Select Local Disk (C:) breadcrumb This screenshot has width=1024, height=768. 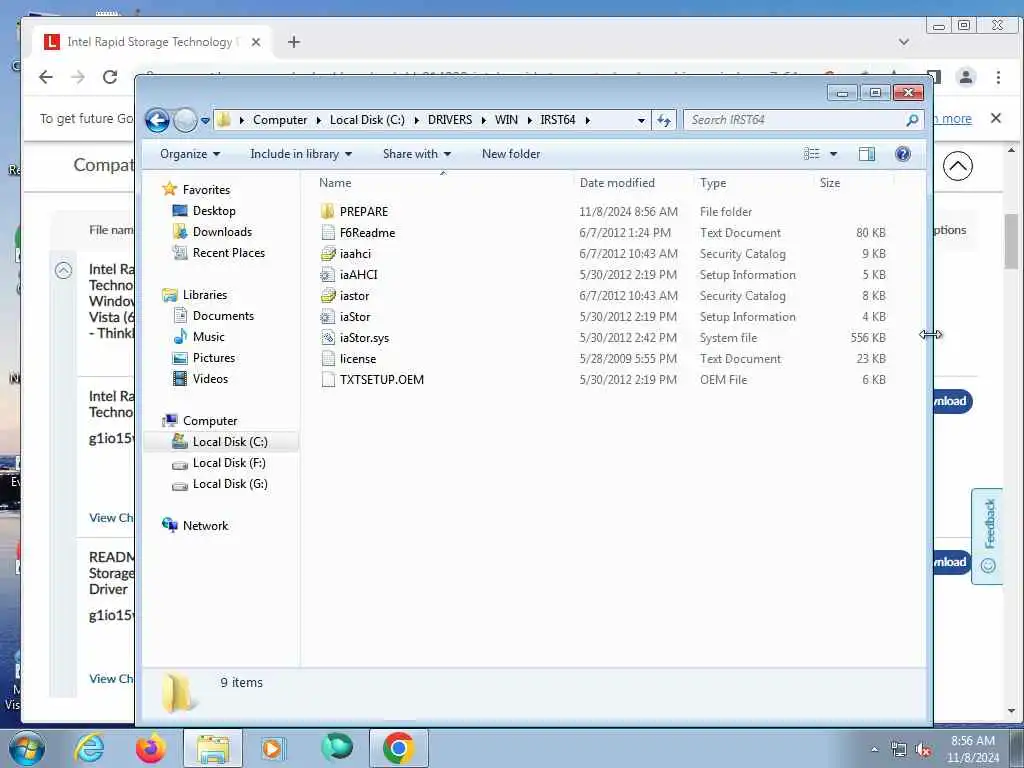click(x=367, y=120)
